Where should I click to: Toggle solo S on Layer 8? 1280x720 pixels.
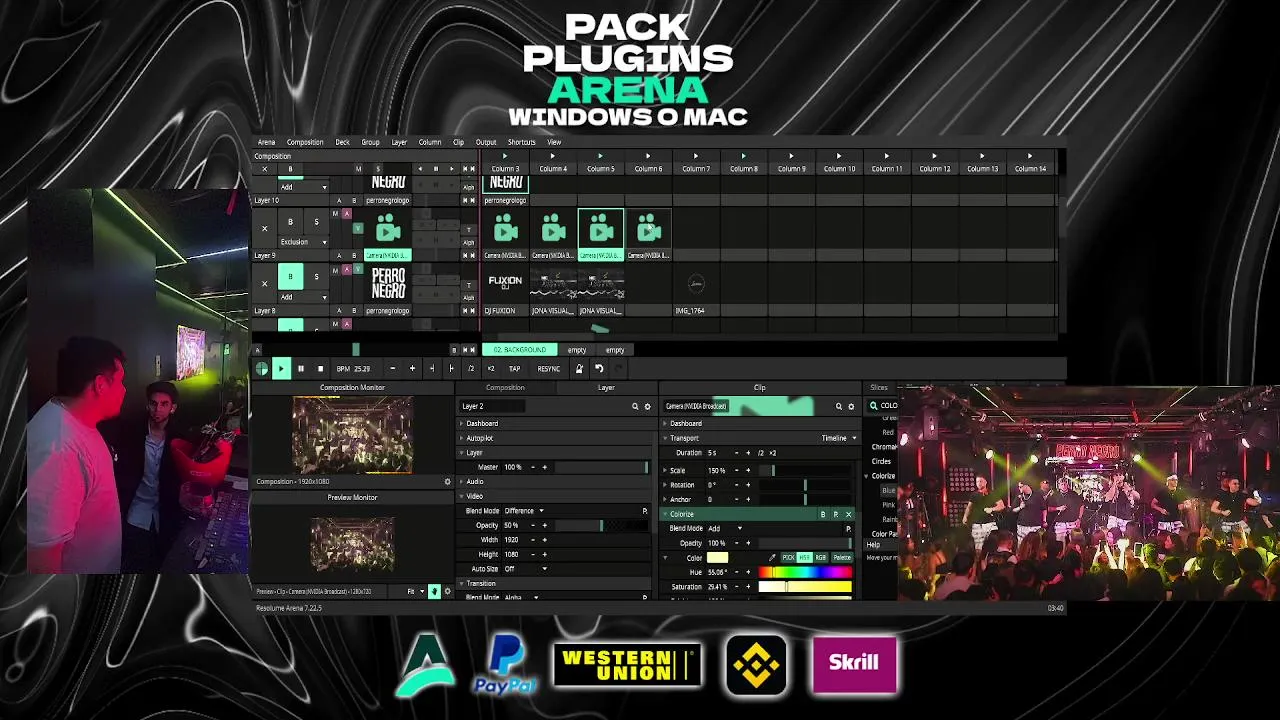click(316, 276)
